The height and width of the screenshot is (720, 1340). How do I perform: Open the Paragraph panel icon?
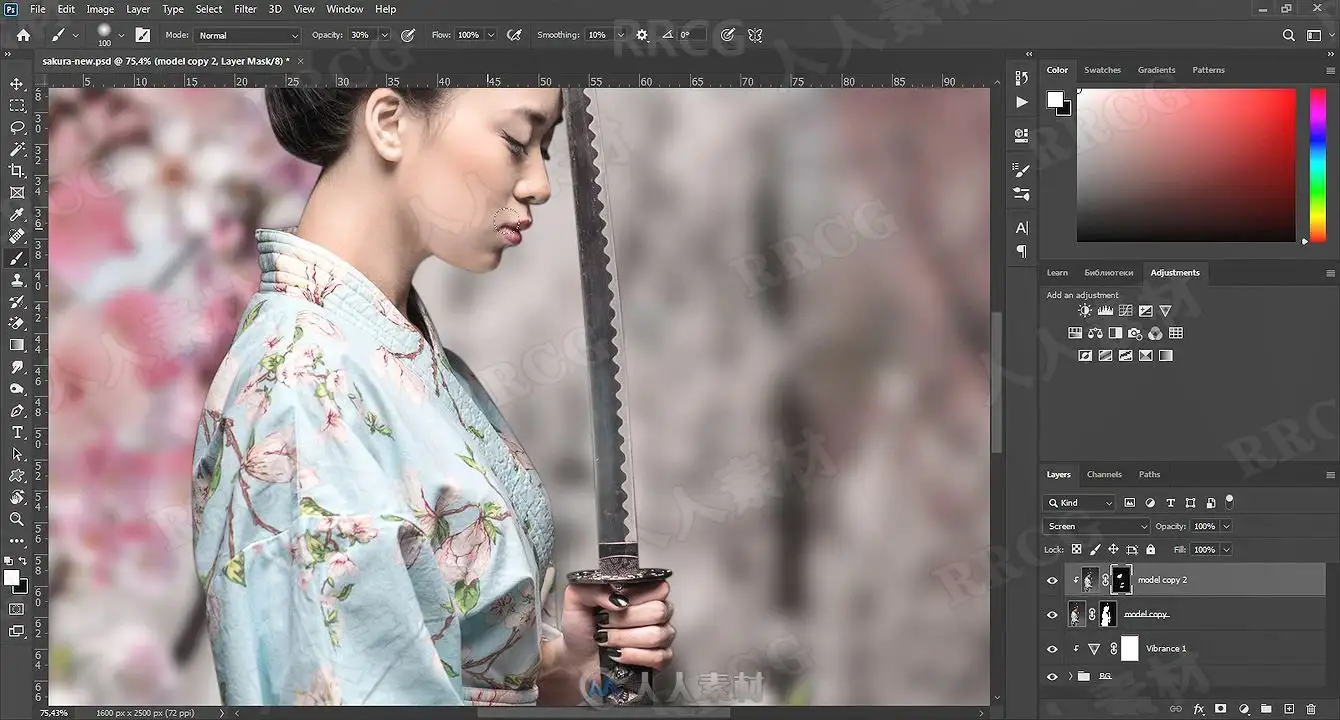click(1021, 251)
